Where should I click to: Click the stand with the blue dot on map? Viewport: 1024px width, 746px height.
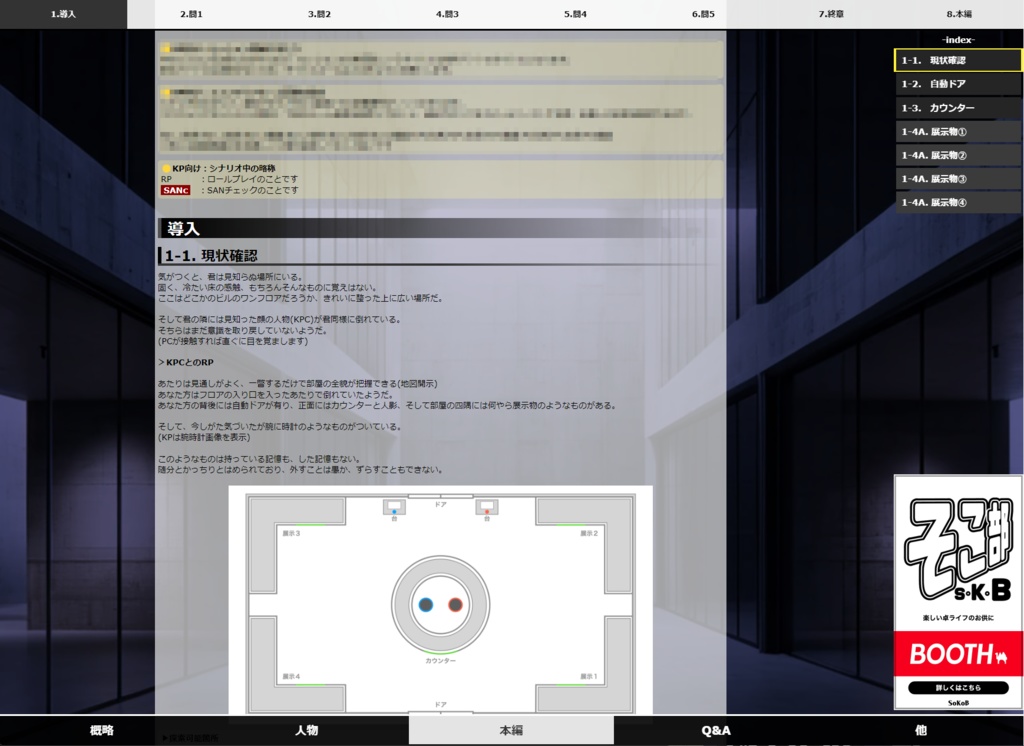point(394,507)
